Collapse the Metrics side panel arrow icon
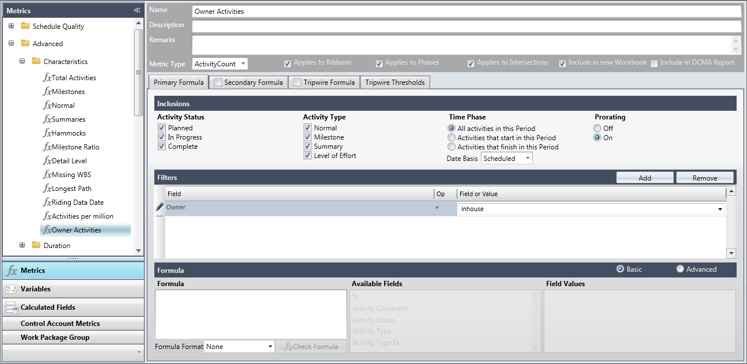The height and width of the screenshot is (364, 747). click(x=137, y=10)
